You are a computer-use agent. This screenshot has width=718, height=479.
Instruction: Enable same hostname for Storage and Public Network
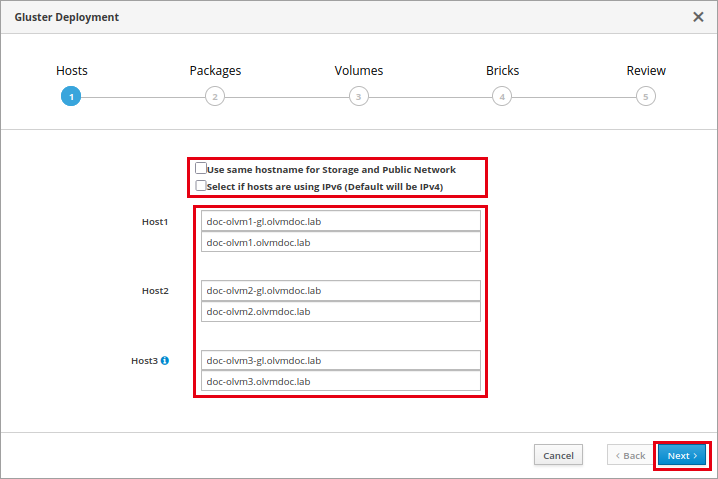201,168
